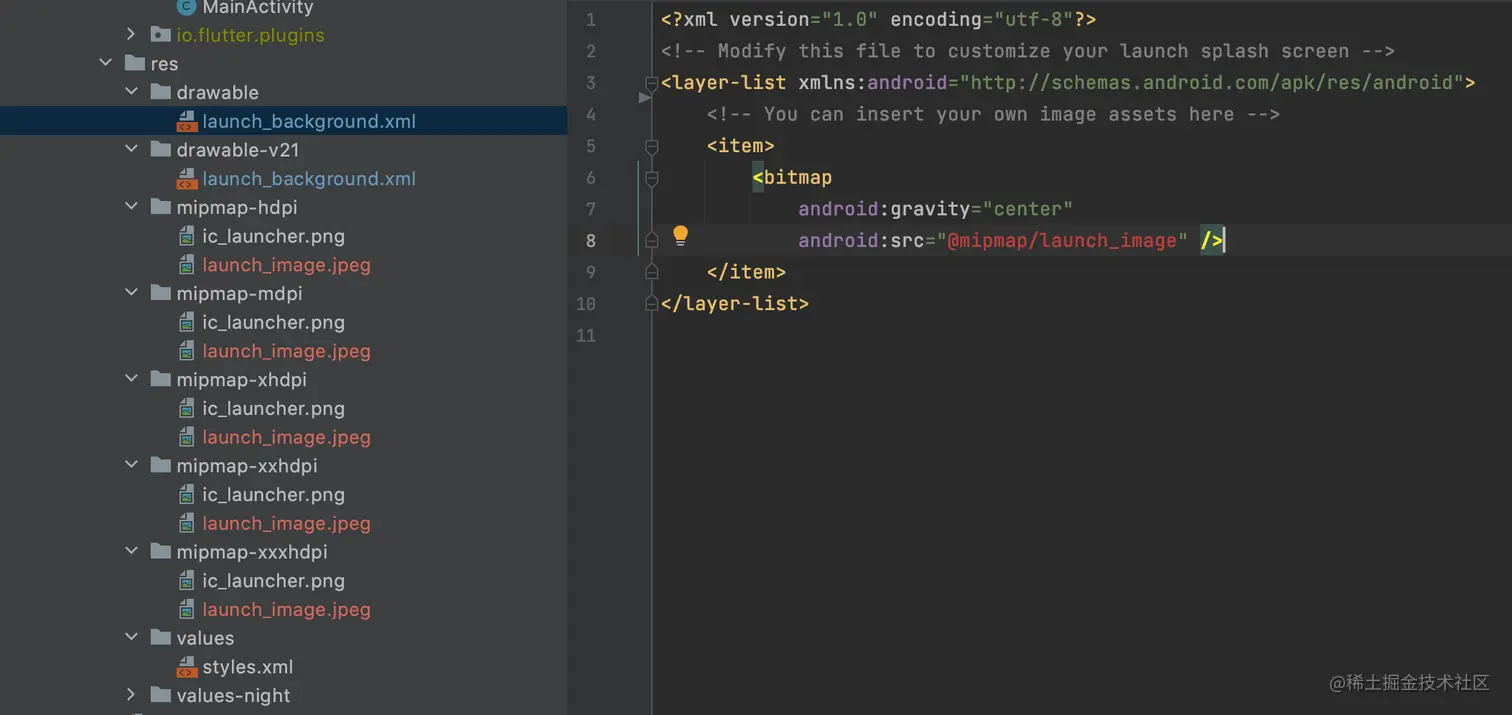Open launch_background.xml under drawable-v21

coord(309,179)
